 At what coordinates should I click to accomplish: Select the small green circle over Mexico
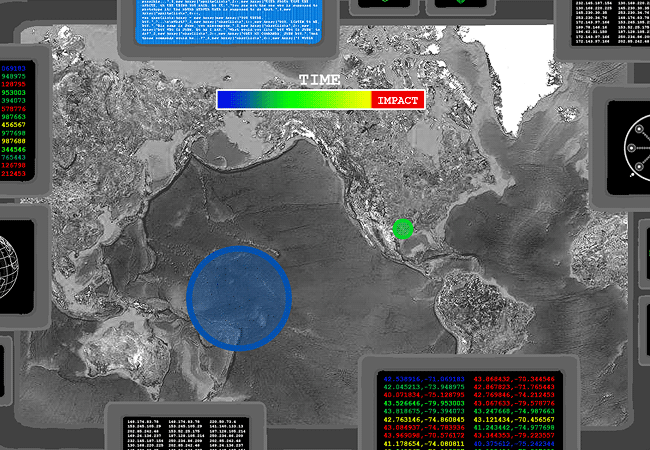402,229
